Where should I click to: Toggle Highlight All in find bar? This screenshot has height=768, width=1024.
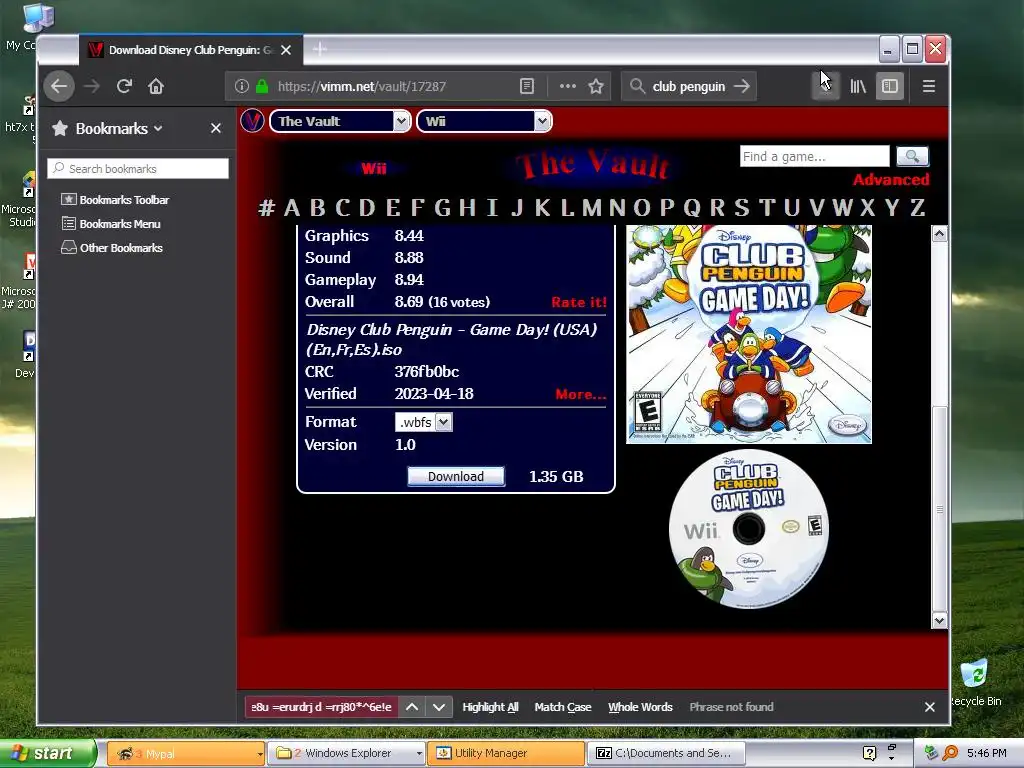[490, 707]
